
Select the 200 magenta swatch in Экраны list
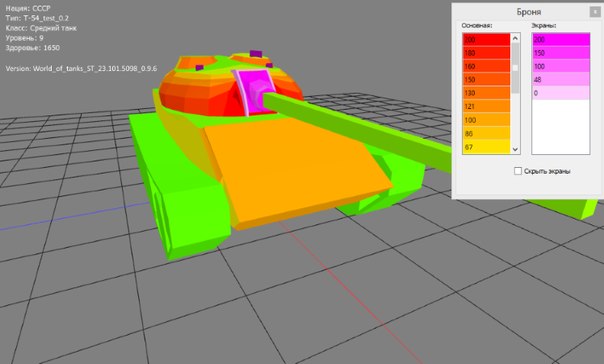pos(561,40)
